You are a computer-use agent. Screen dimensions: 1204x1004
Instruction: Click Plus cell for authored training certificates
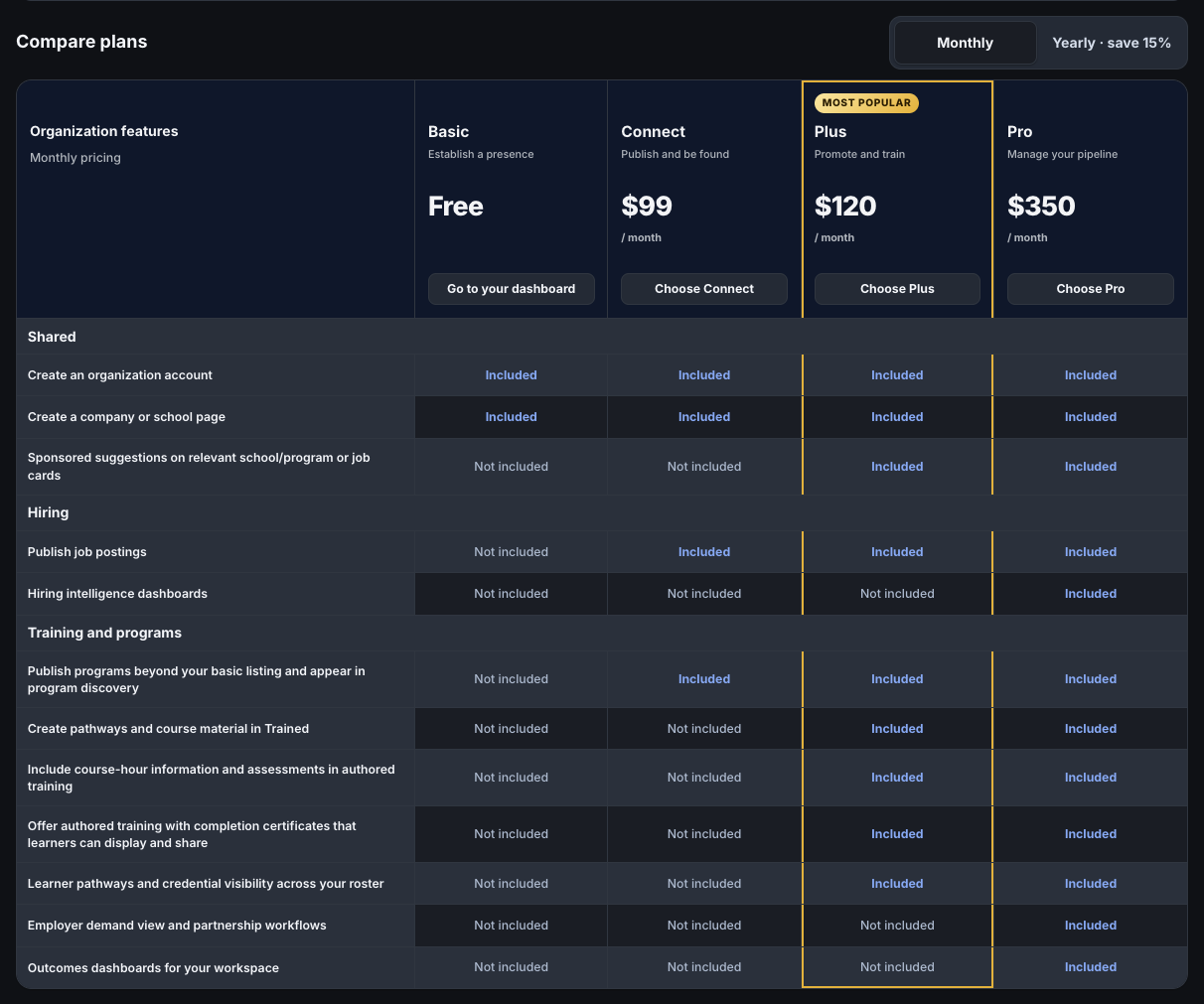pos(897,834)
